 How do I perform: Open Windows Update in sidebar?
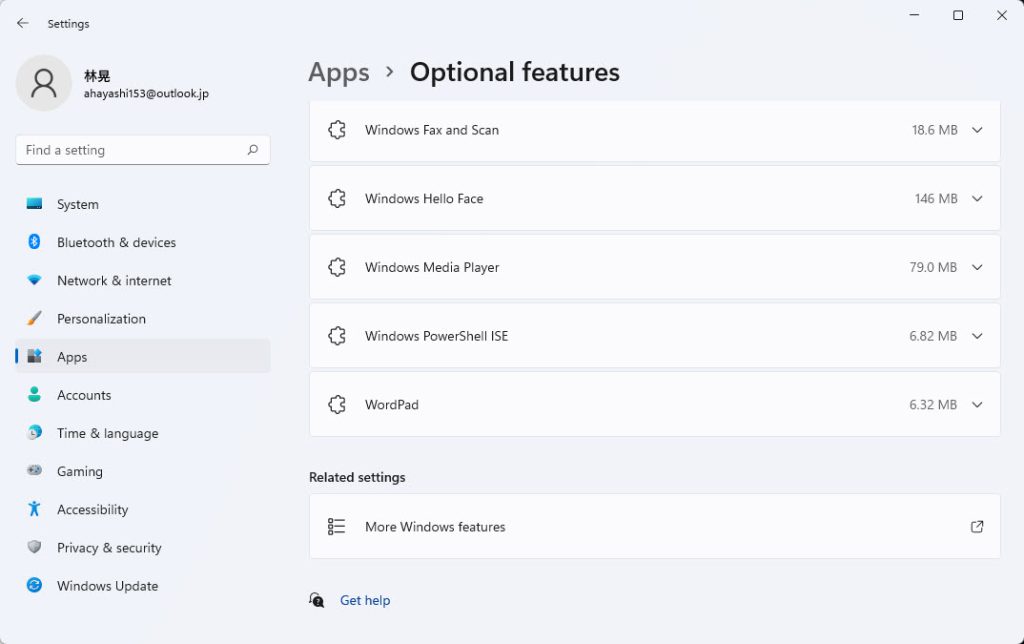tap(142, 585)
